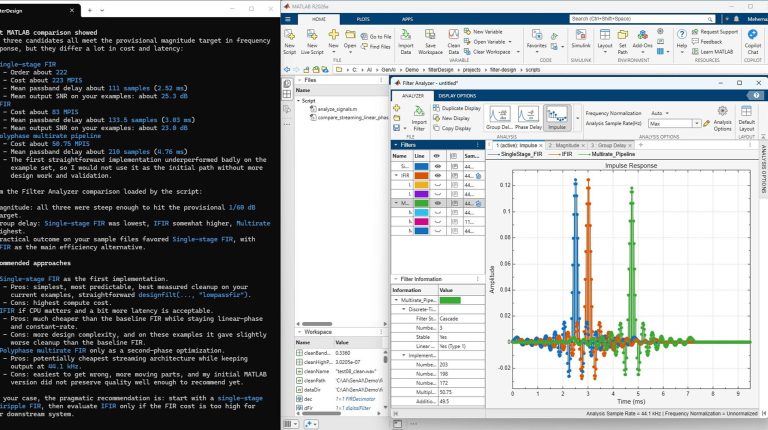Click New Display in Filter Analyzer
Viewport: 768px width, 430px height.
451,118
